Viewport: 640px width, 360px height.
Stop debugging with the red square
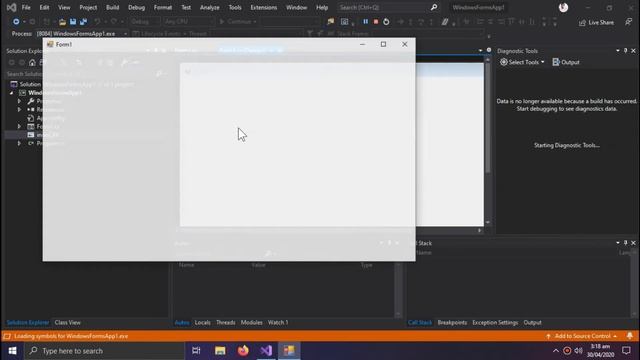tap(376, 22)
